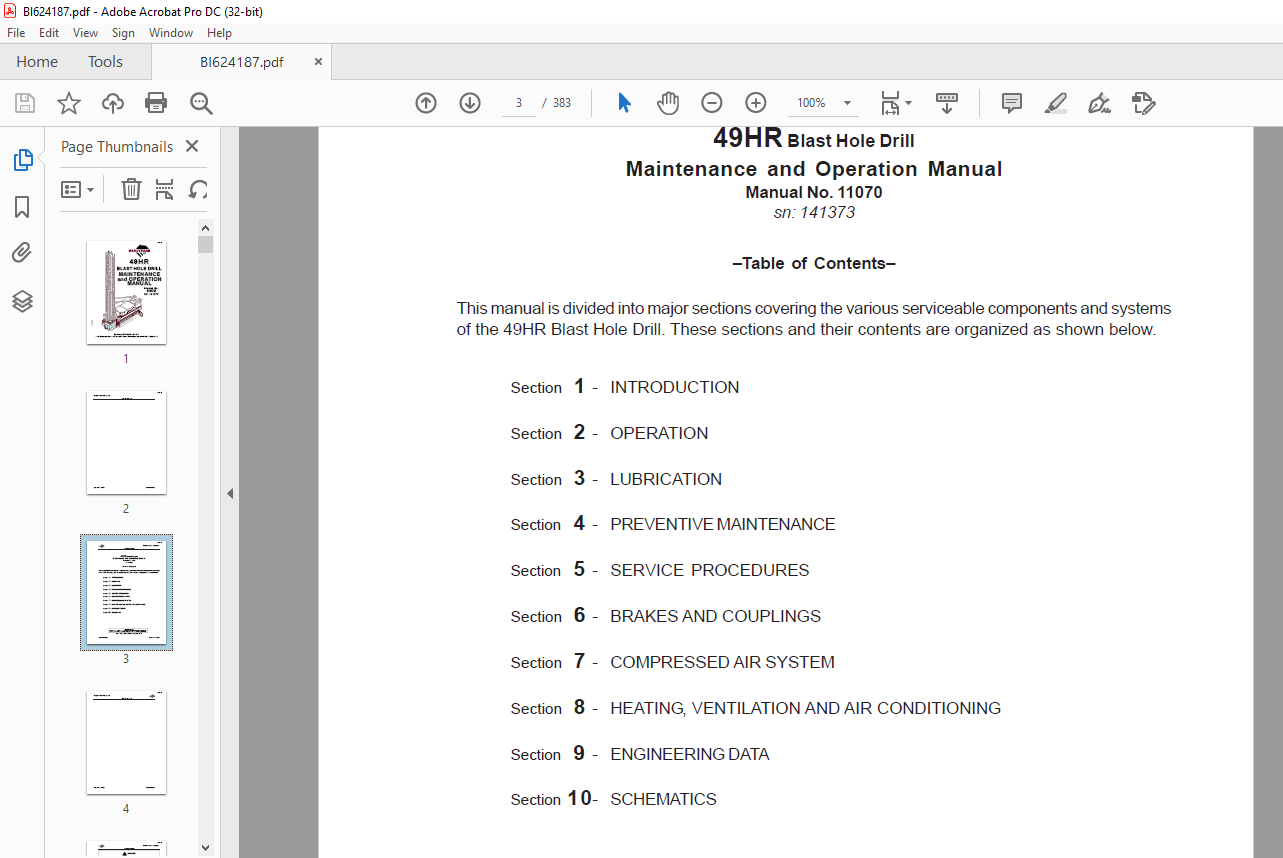Open Page Thumbnails sidebar icon

[x=22, y=160]
